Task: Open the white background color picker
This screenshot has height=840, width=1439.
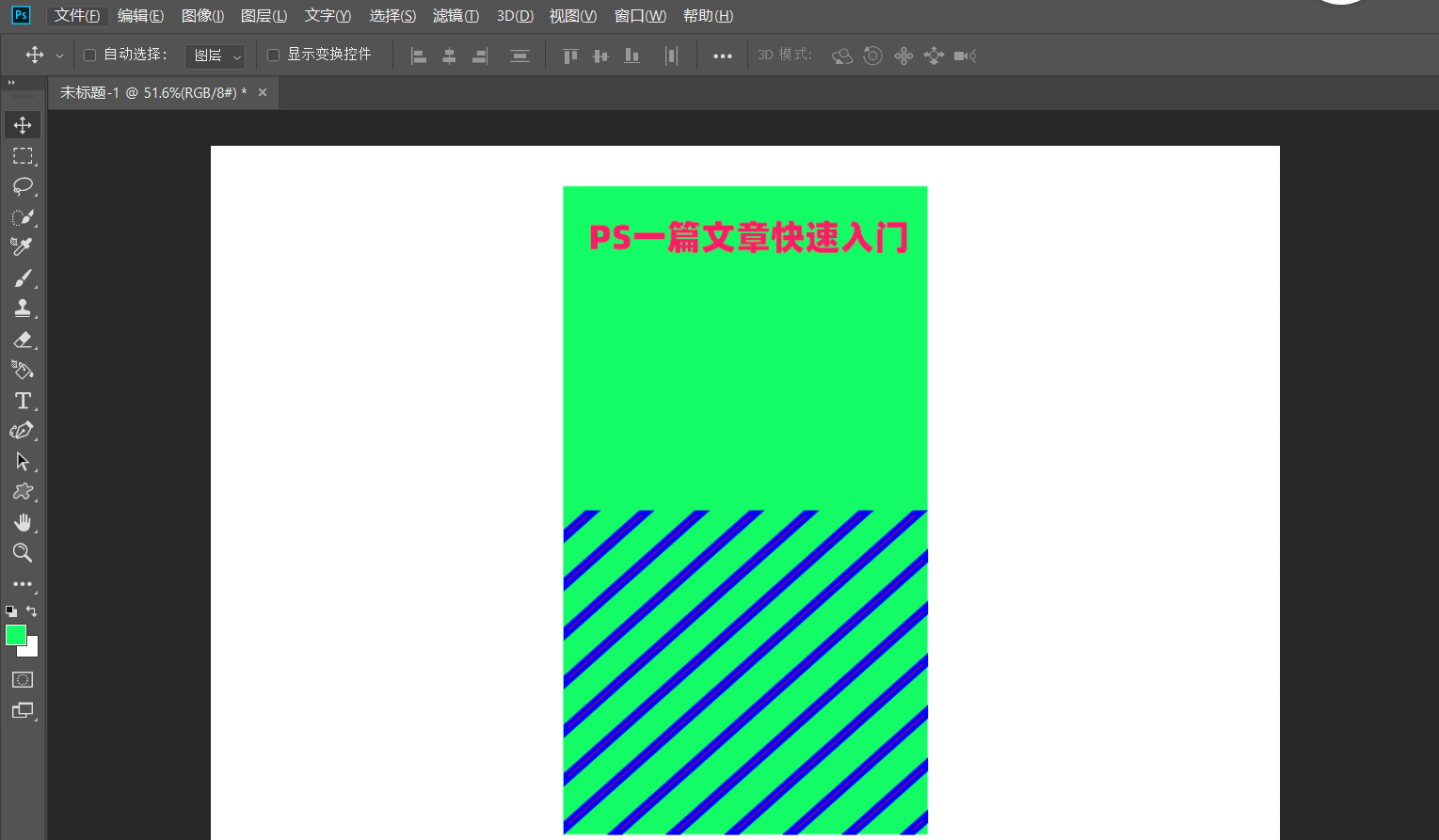Action: (x=31, y=650)
